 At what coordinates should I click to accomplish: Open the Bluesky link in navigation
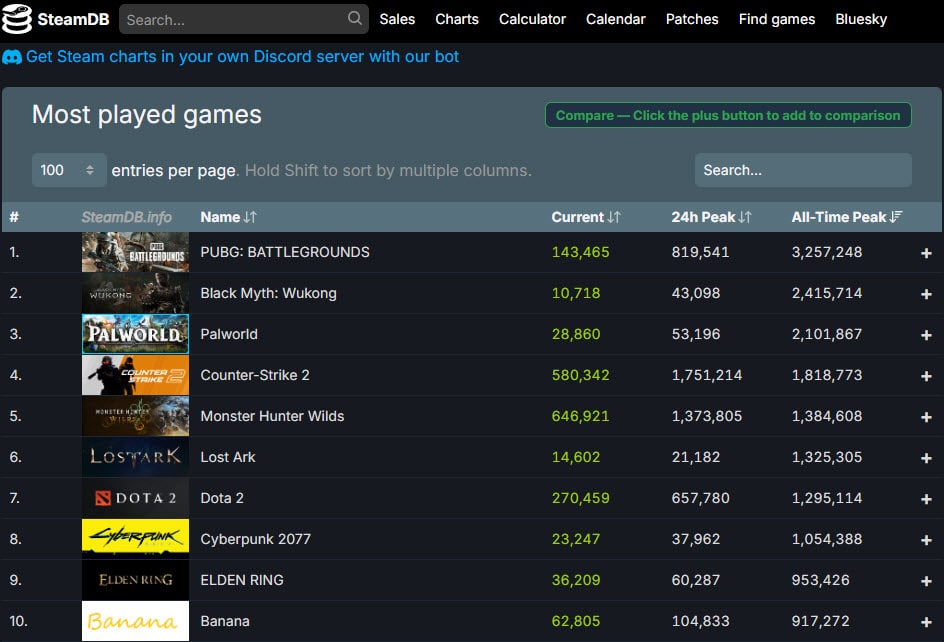point(862,19)
